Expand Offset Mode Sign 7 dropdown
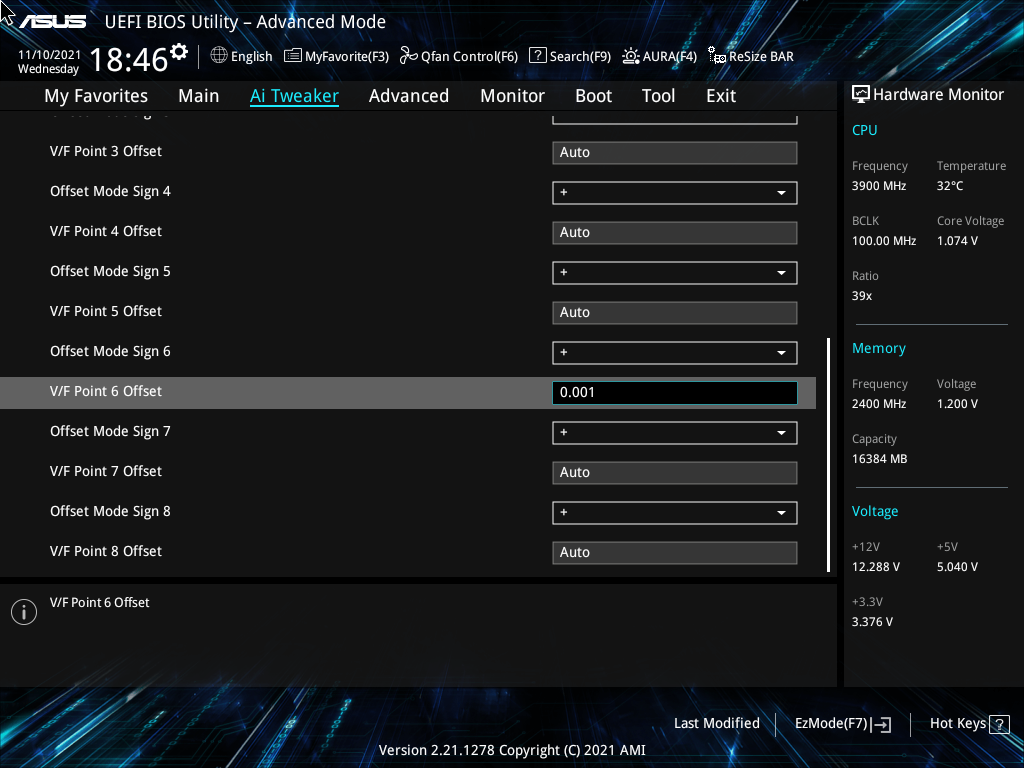The width and height of the screenshot is (1024, 768). [675, 433]
